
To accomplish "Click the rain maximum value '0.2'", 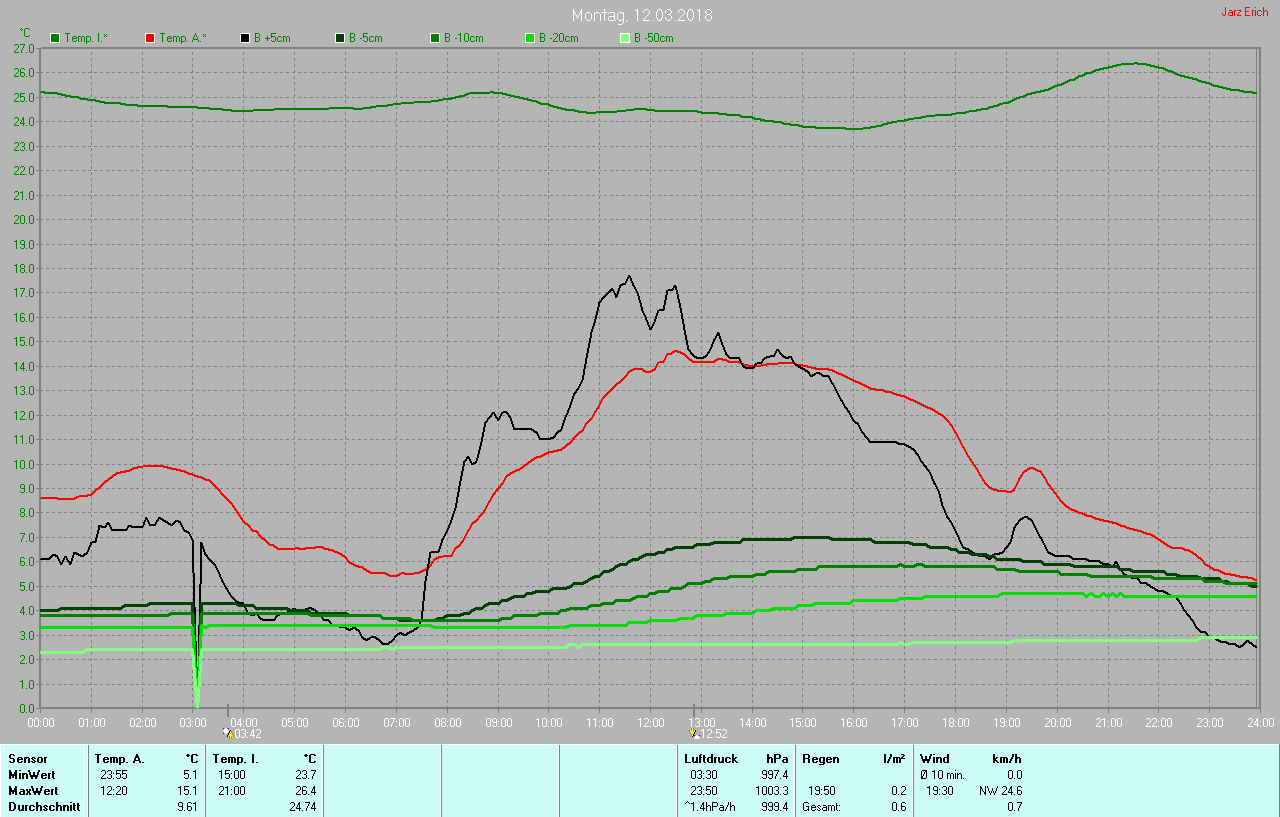I will 897,791.
